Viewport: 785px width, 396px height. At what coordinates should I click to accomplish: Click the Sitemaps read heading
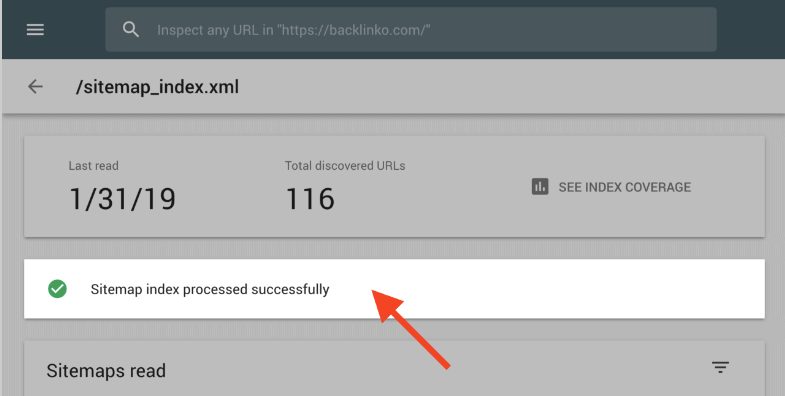click(x=106, y=371)
